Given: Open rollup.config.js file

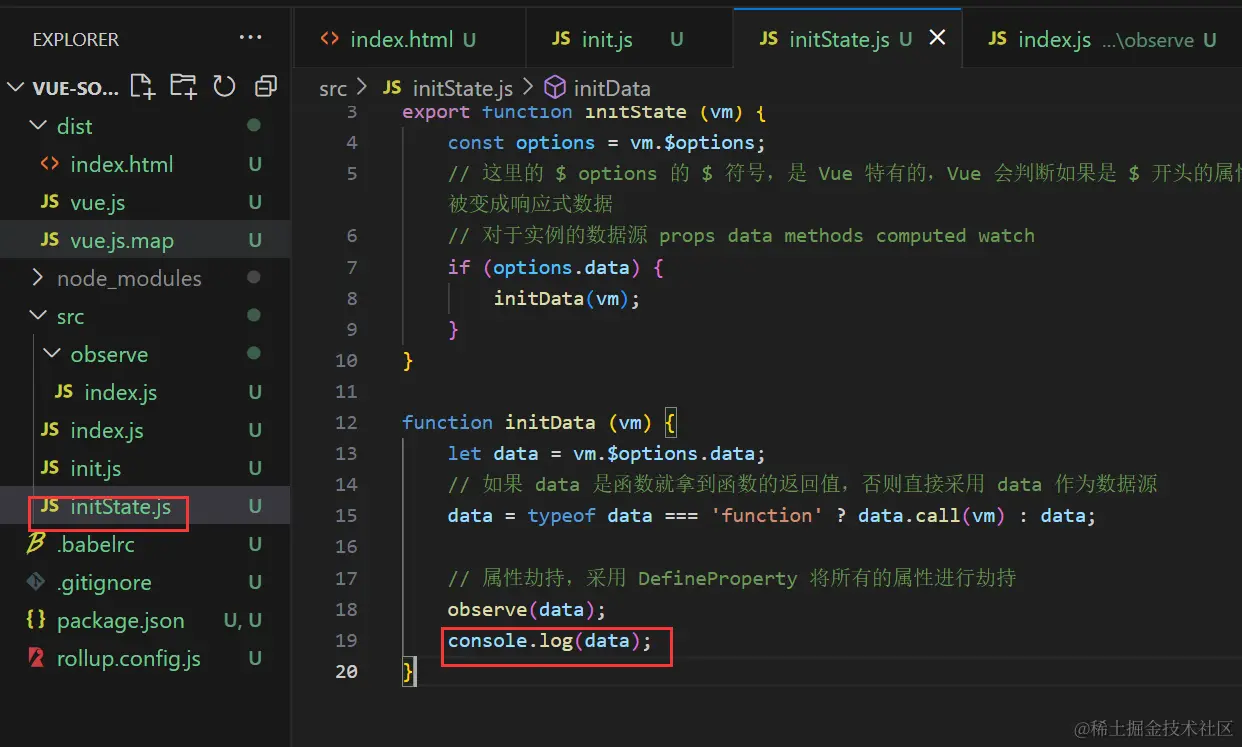Looking at the screenshot, I should (129, 658).
